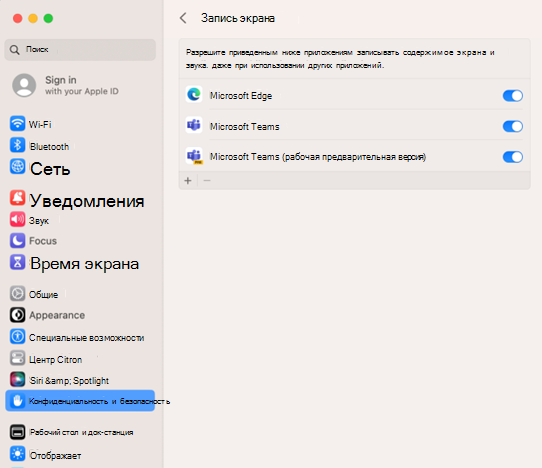
Task: Go back using the chevron arrow
Action: (x=183, y=18)
